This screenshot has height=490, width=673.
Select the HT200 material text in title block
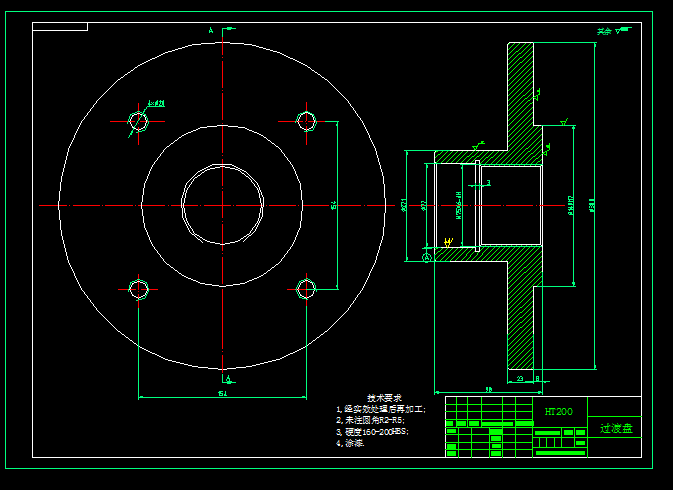coord(558,411)
